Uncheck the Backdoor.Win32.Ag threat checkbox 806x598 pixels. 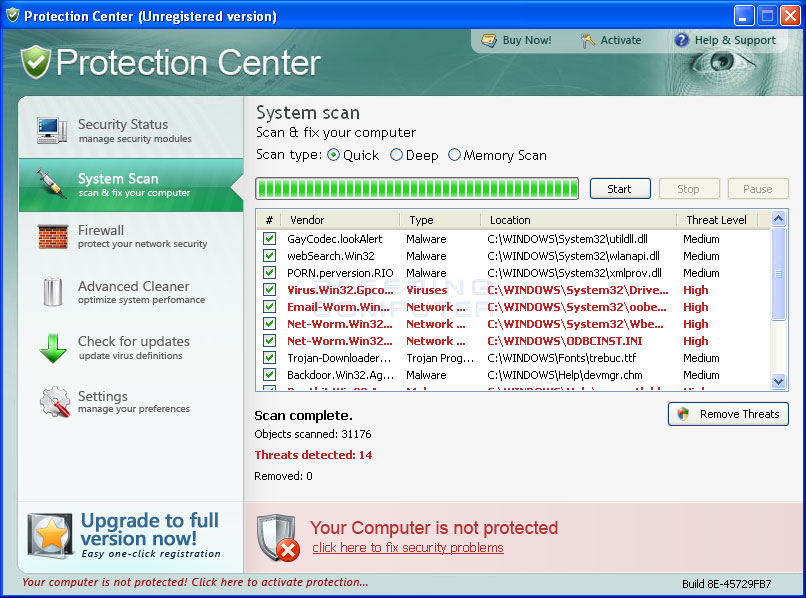pos(269,374)
